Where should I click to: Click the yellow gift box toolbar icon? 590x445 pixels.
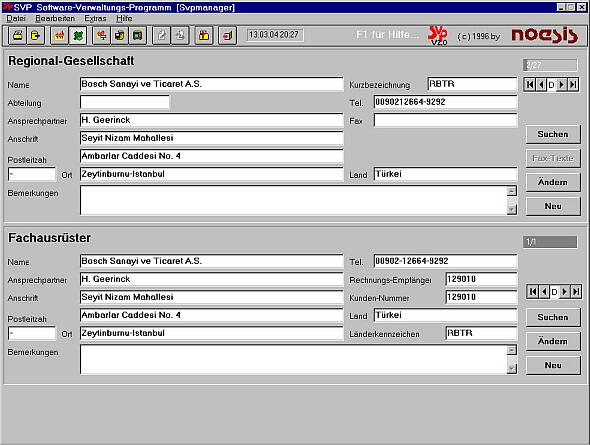[x=204, y=36]
